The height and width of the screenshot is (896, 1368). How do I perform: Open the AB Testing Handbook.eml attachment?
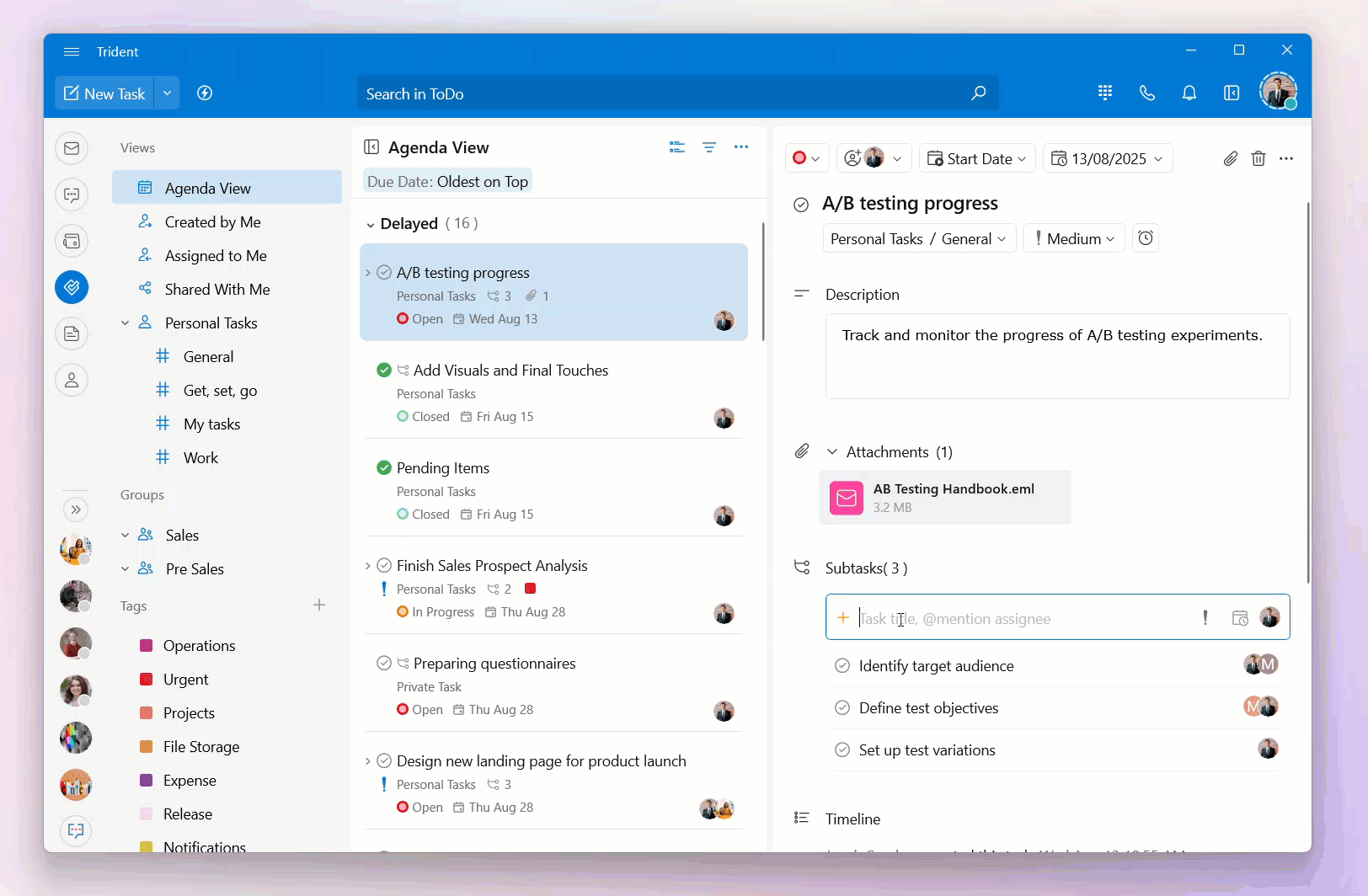point(944,498)
